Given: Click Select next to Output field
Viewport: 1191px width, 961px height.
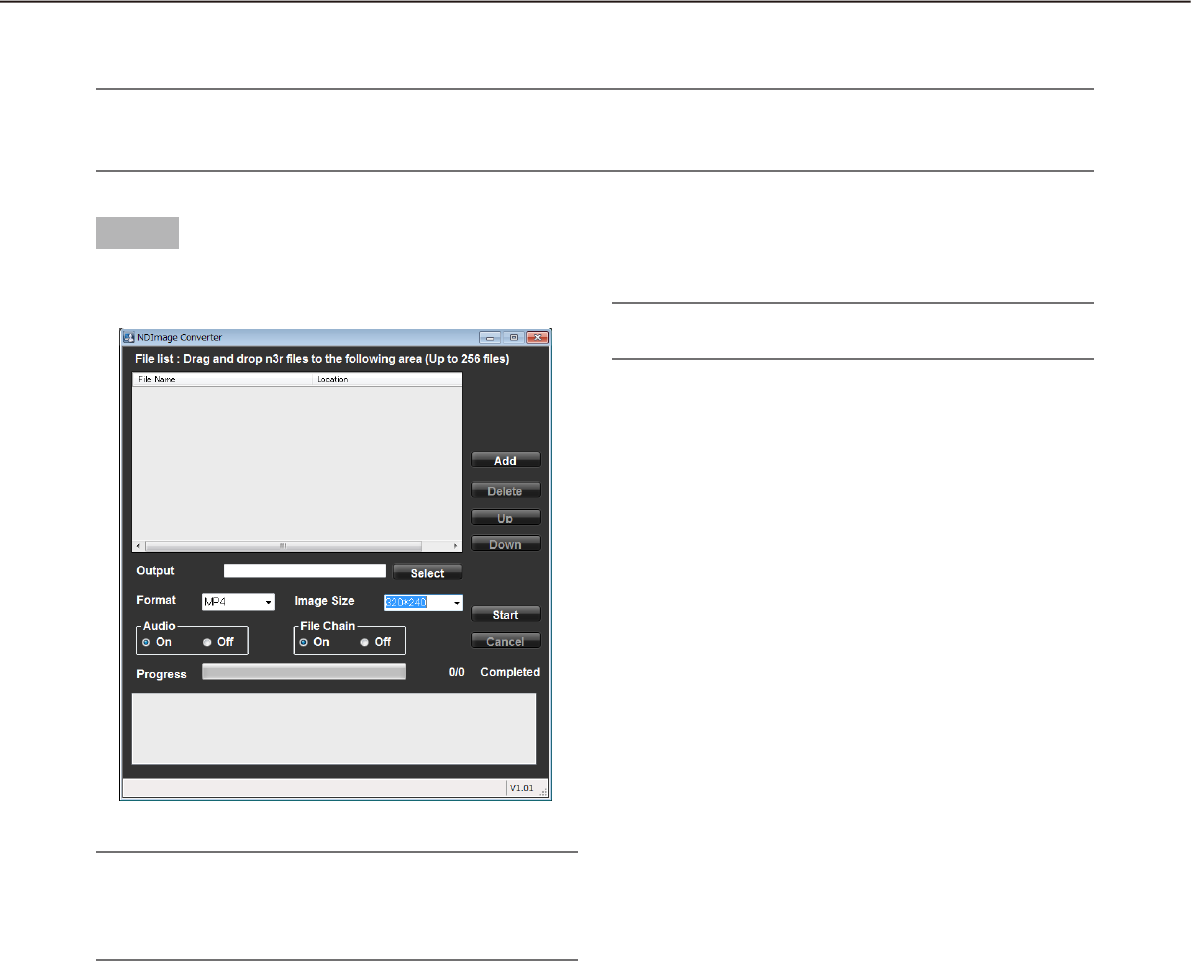Looking at the screenshot, I should coord(427,573).
